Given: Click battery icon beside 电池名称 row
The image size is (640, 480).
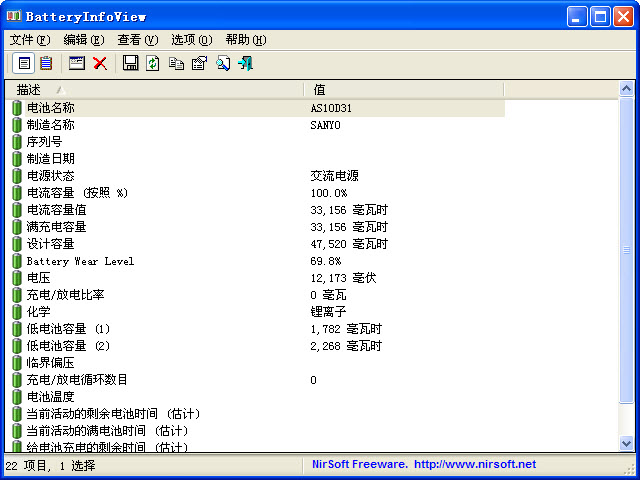Looking at the screenshot, I should click(17, 108).
